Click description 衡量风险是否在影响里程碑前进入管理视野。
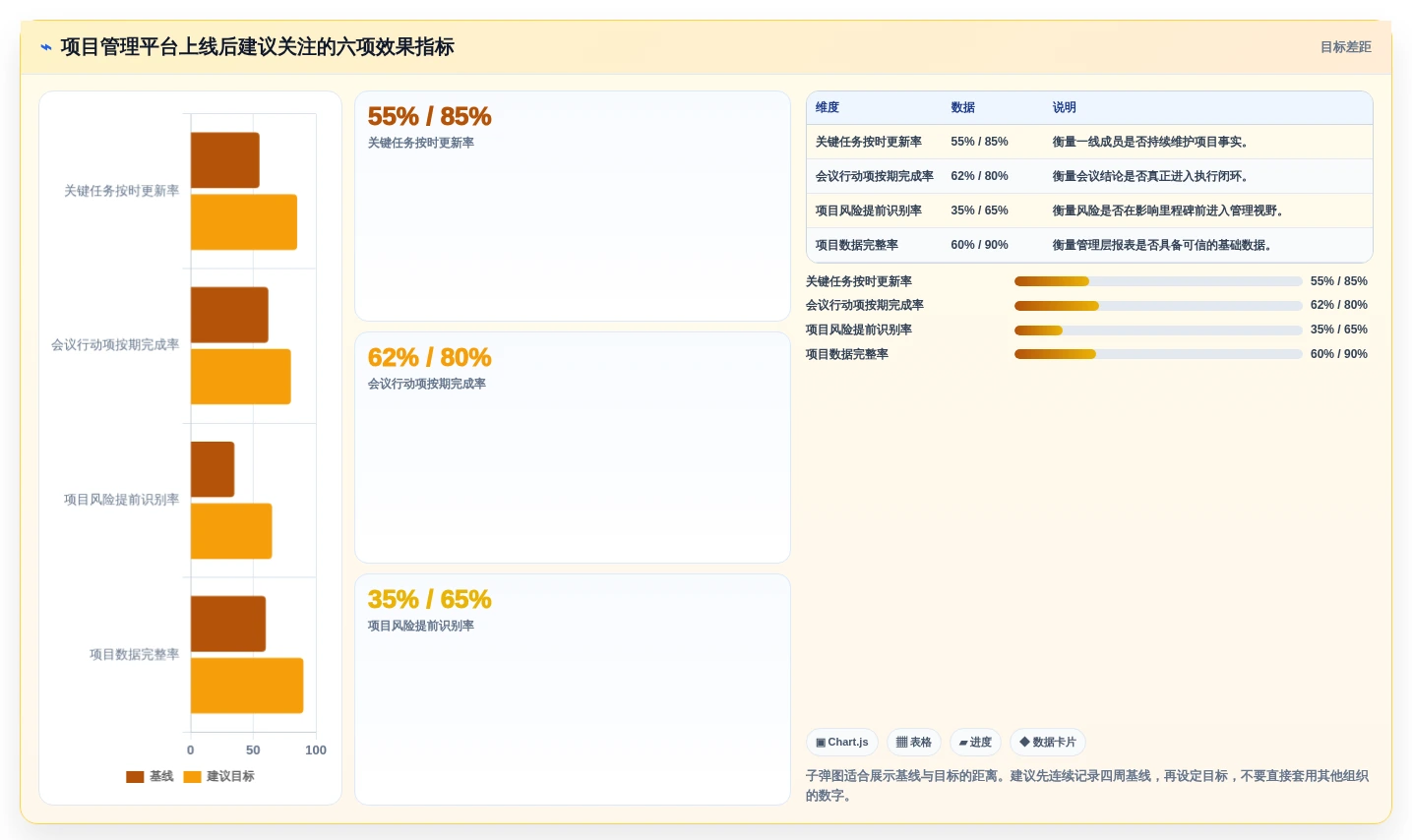Viewport: 1412px width, 840px height. [1170, 210]
